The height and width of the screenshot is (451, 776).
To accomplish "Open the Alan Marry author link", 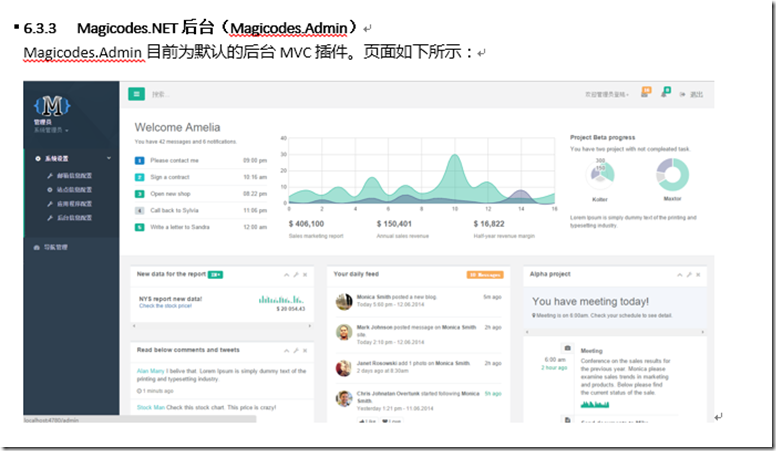I will point(150,371).
